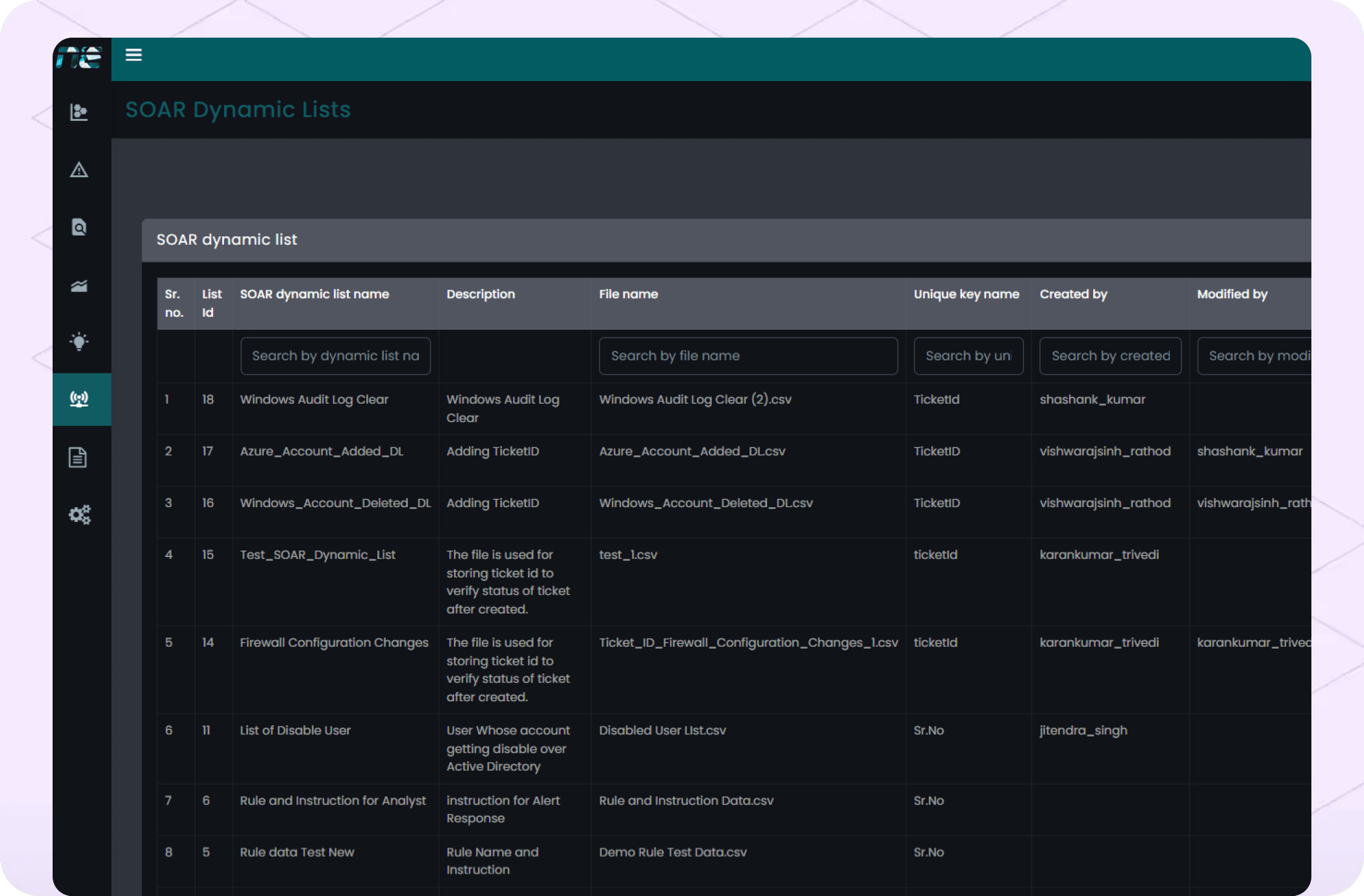Open the alerts triangle sidebar icon
1364x896 pixels.
pyautogui.click(x=79, y=170)
